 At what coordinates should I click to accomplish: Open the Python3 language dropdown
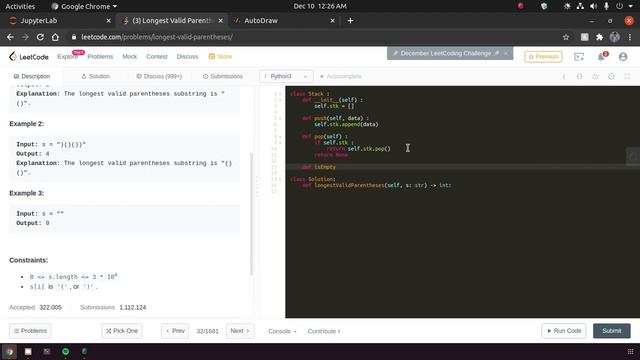[x=286, y=76]
